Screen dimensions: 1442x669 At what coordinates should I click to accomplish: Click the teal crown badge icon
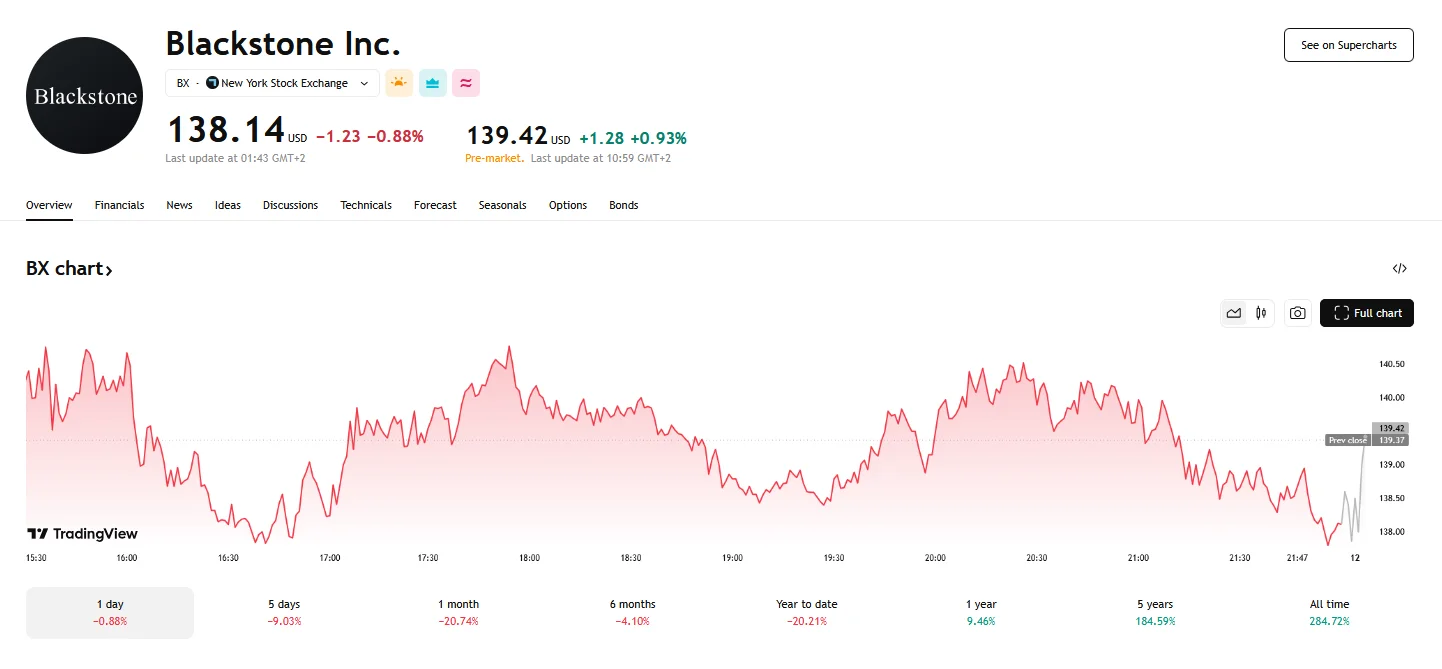pos(432,83)
